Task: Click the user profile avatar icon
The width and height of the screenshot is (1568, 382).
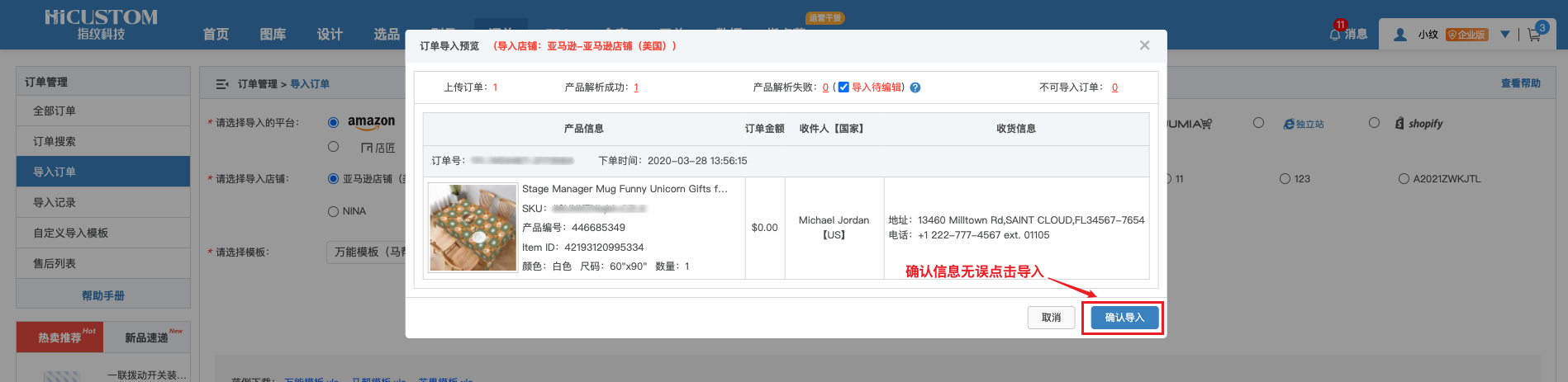Action: coord(1400,35)
